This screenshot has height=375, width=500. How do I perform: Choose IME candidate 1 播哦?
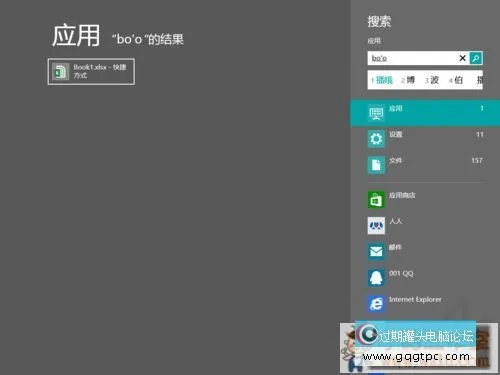point(382,80)
